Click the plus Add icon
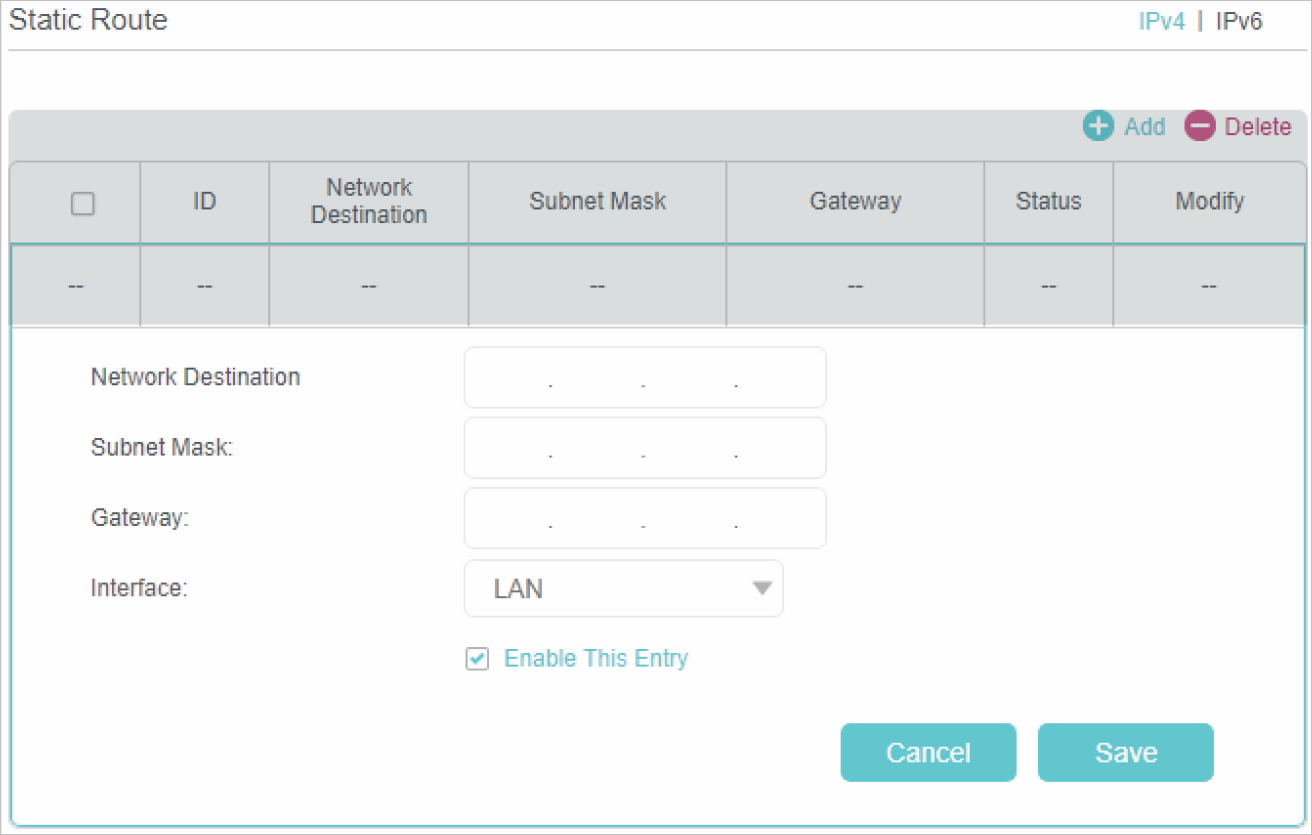 [x=1098, y=127]
